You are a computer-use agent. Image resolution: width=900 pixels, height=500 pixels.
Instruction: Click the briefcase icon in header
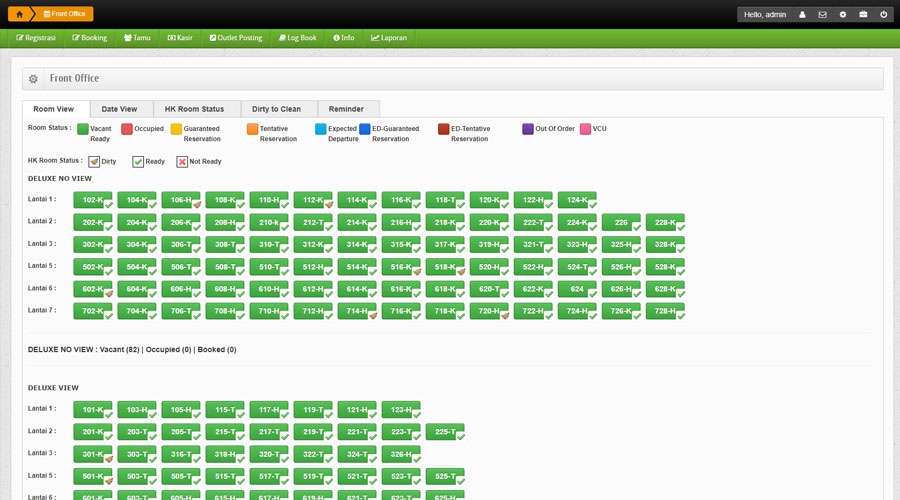(x=863, y=15)
